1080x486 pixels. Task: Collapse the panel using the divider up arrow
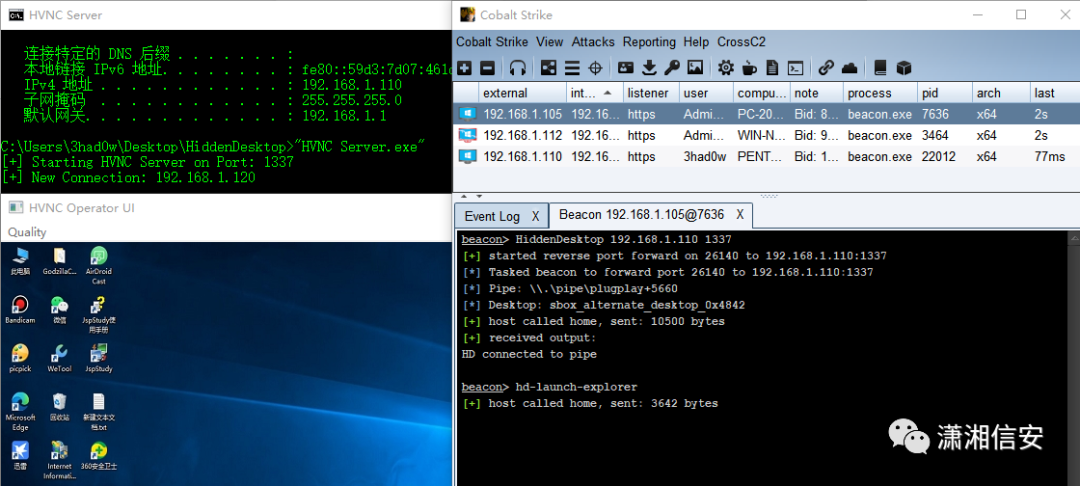pos(463,196)
